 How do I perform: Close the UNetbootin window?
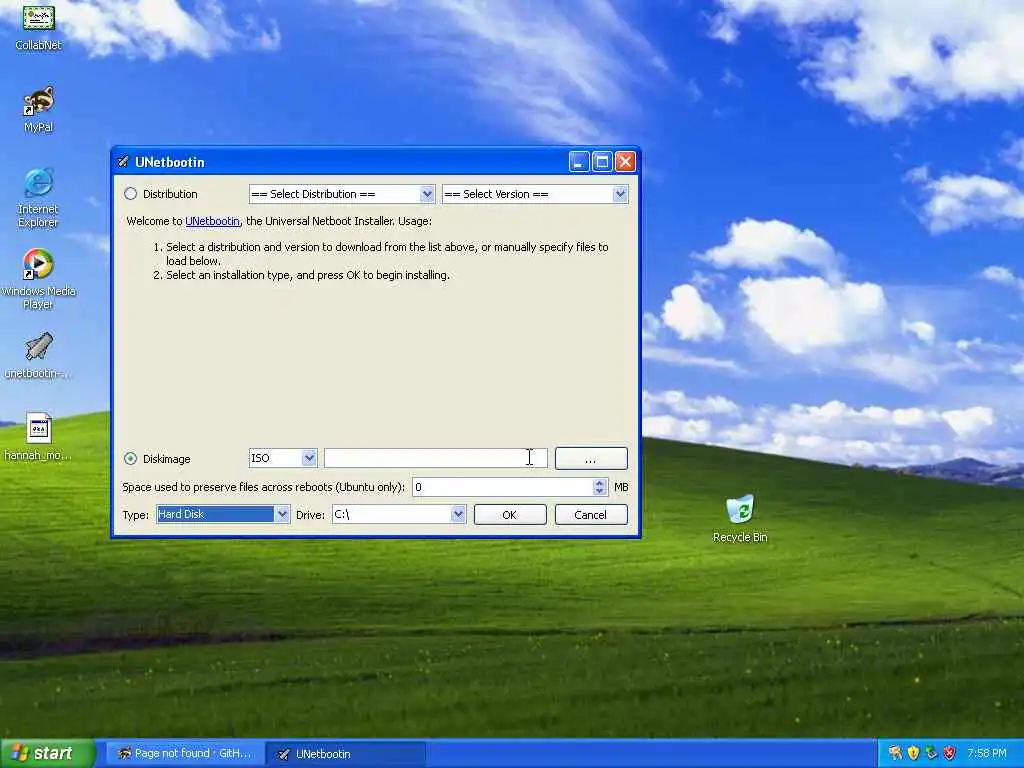tap(626, 161)
